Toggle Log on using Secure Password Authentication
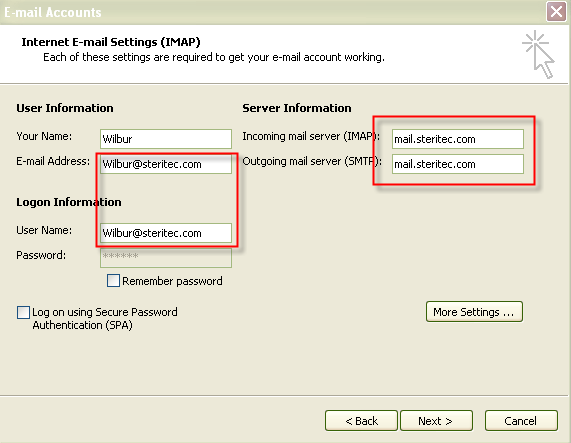Viewport: 571px width, 443px height. click(23, 312)
